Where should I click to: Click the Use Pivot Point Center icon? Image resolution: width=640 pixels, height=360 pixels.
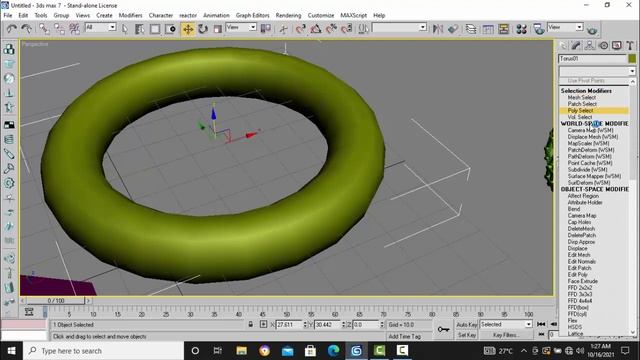pyautogui.click(x=266, y=29)
